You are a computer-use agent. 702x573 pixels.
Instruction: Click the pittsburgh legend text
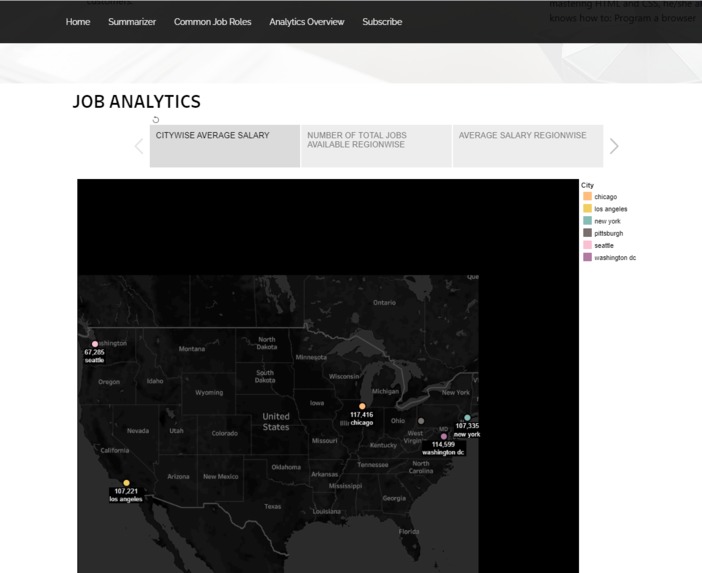[608, 233]
